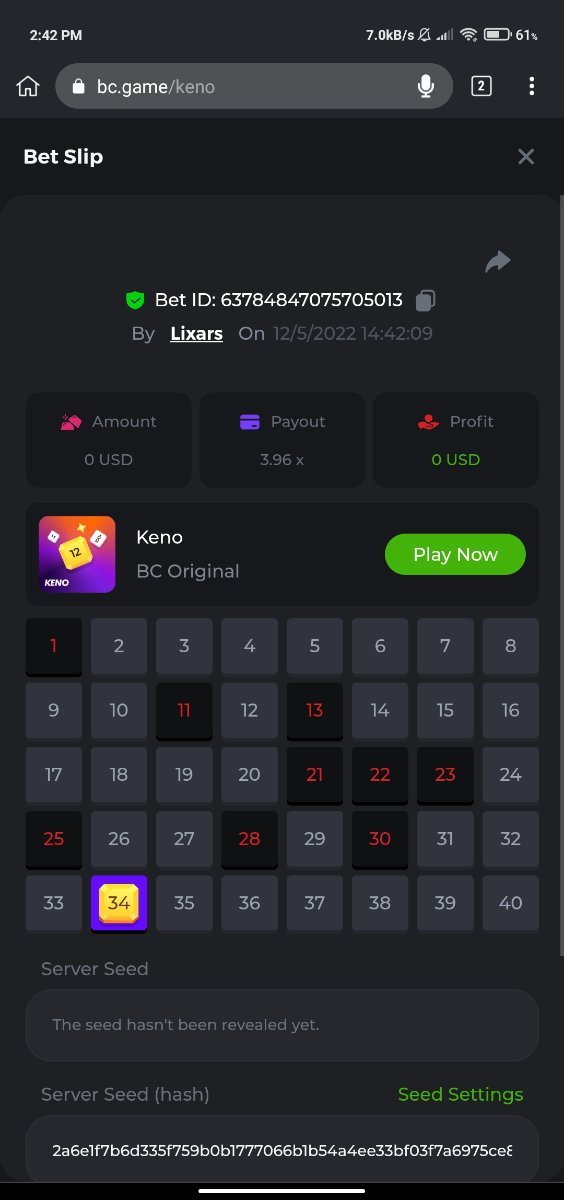Image resolution: width=564 pixels, height=1200 pixels.
Task: Click the Keno game thumbnail icon
Action: pos(77,554)
